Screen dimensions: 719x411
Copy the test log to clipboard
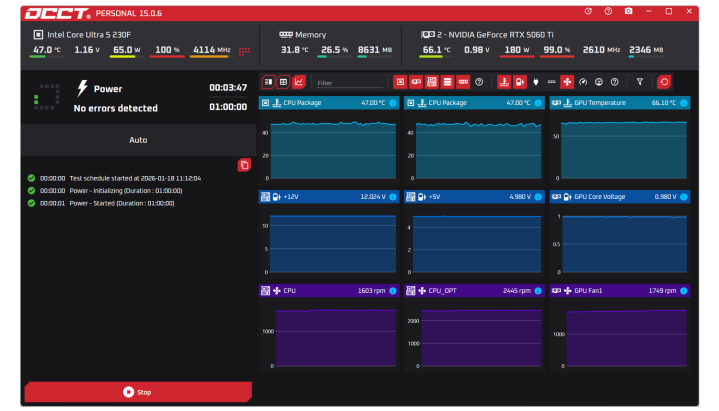(x=244, y=165)
